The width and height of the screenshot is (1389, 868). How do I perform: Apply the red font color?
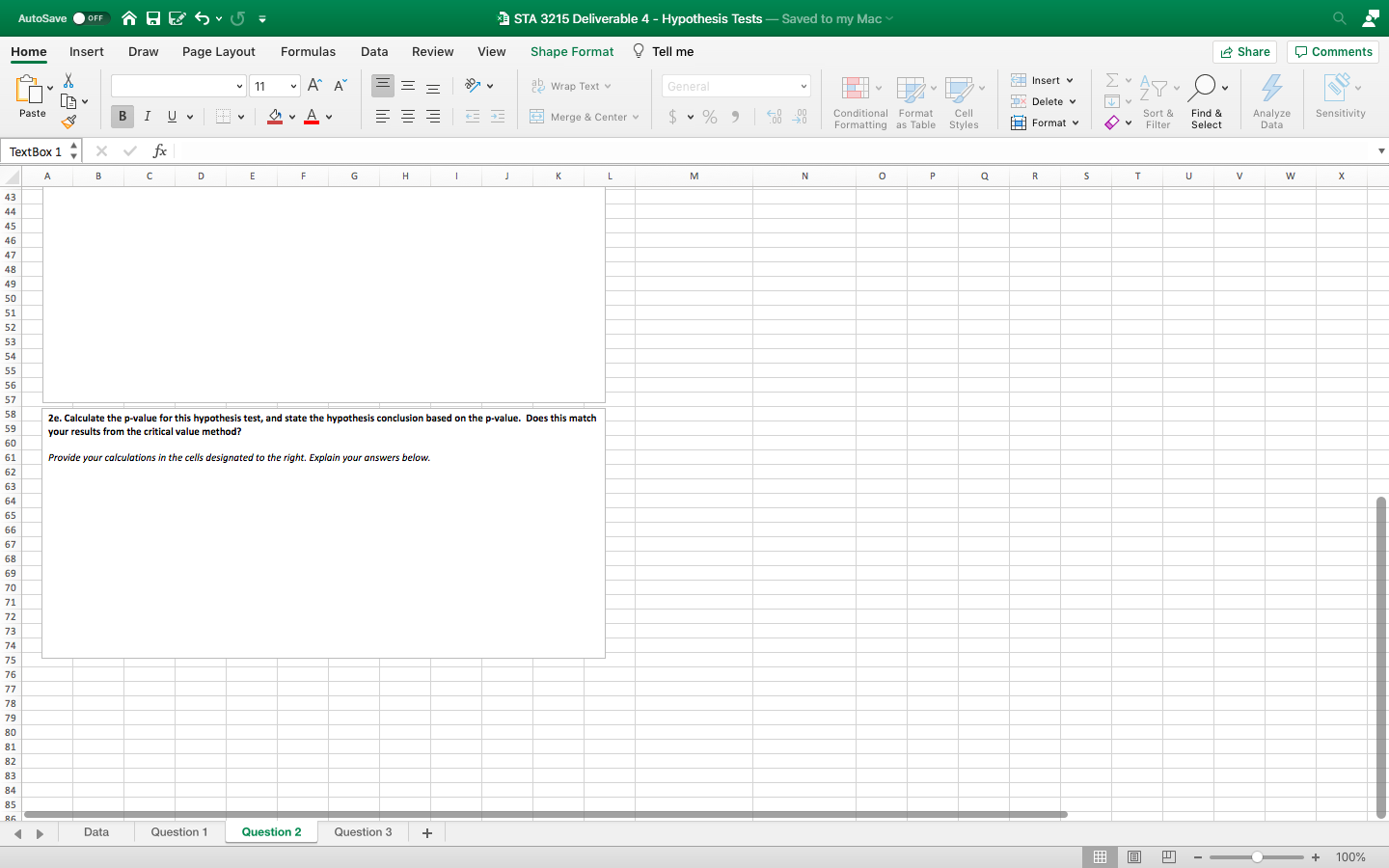point(312,117)
